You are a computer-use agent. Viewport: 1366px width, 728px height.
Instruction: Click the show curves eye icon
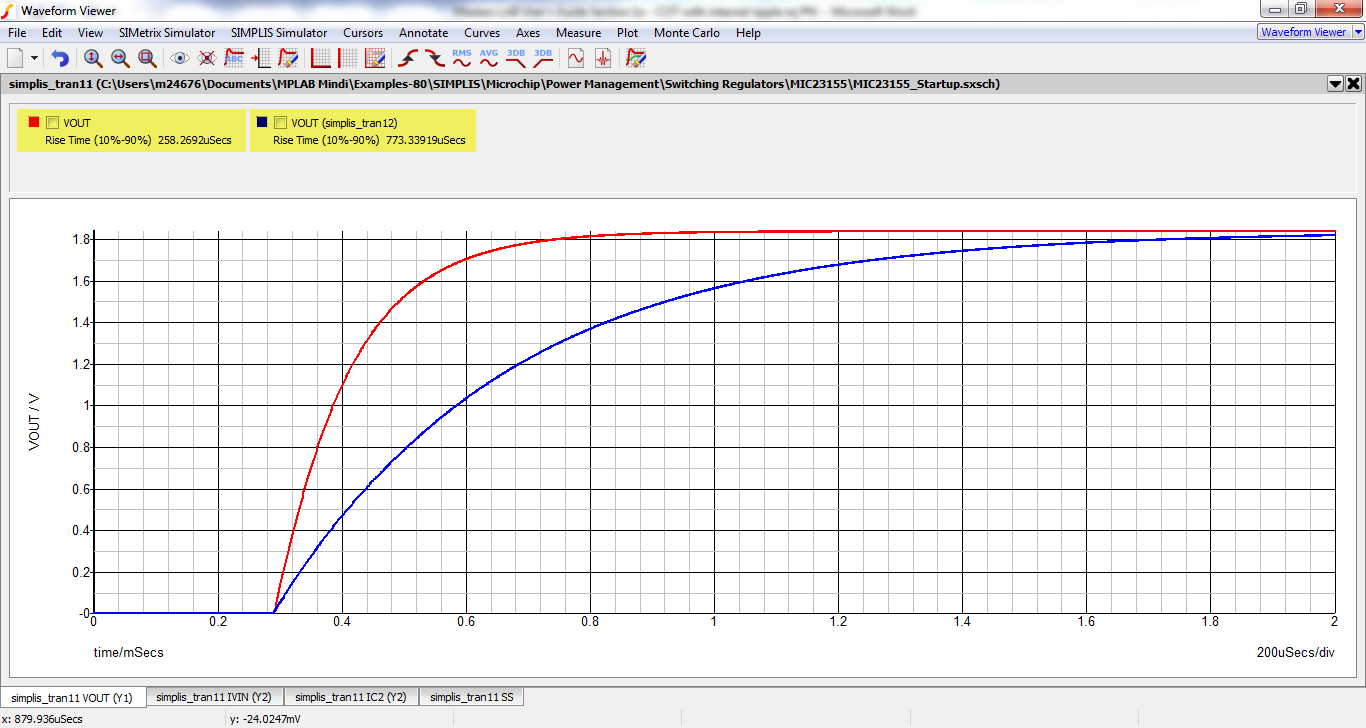click(x=180, y=58)
